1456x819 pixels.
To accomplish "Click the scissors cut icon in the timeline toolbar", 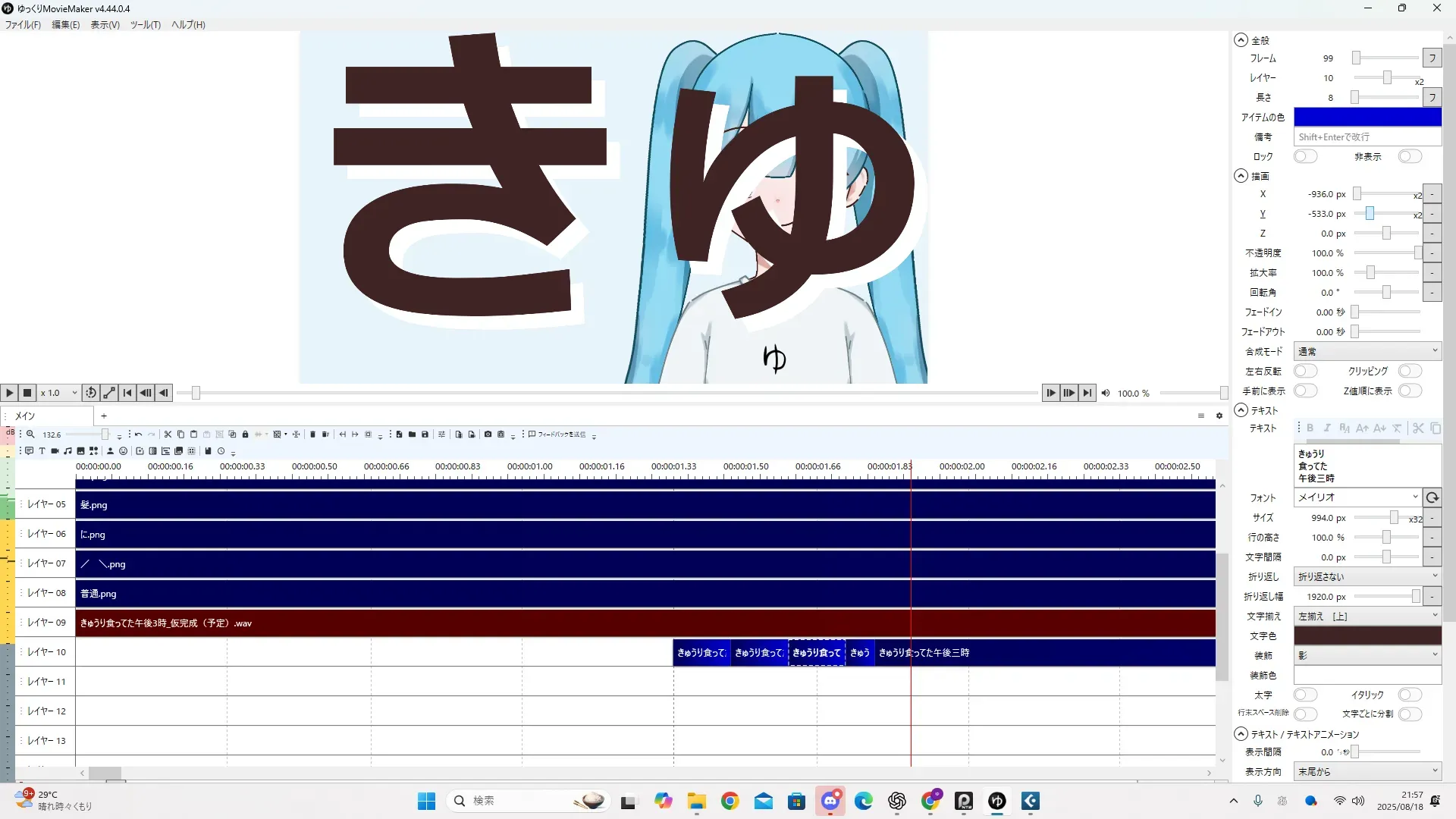I will pos(168,435).
